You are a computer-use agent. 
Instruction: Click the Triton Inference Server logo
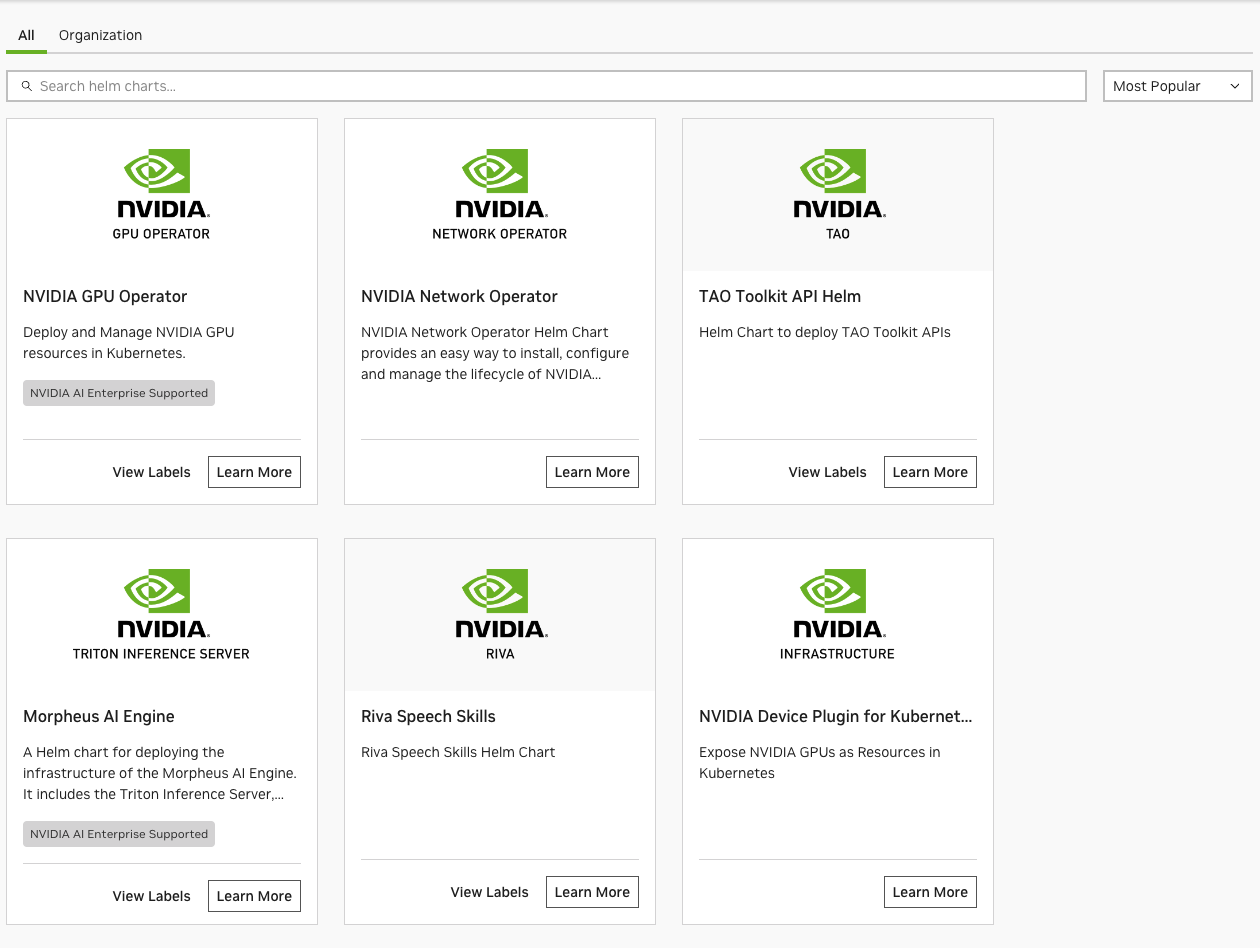(162, 615)
